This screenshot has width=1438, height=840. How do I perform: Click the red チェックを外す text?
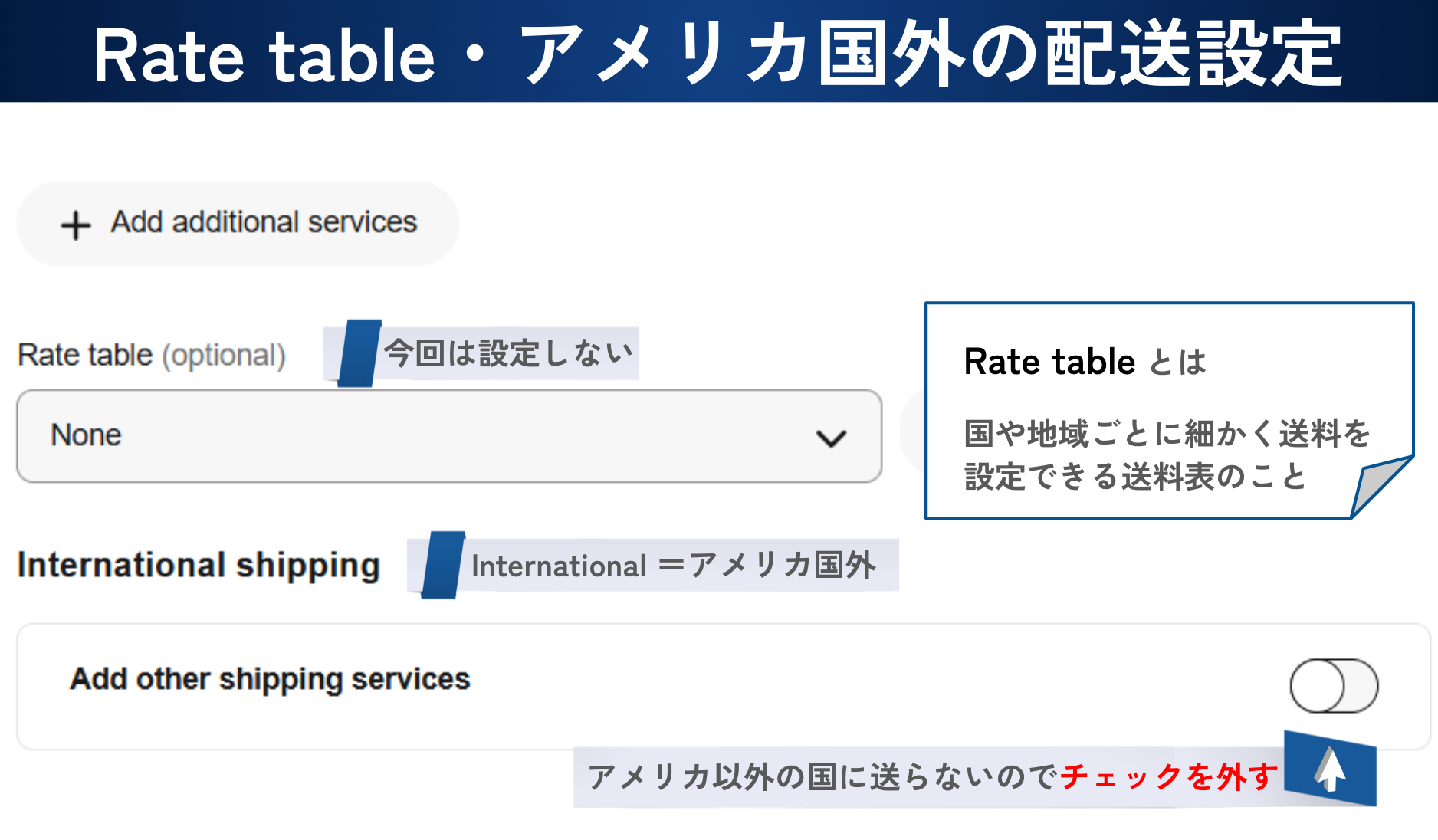tap(1168, 777)
